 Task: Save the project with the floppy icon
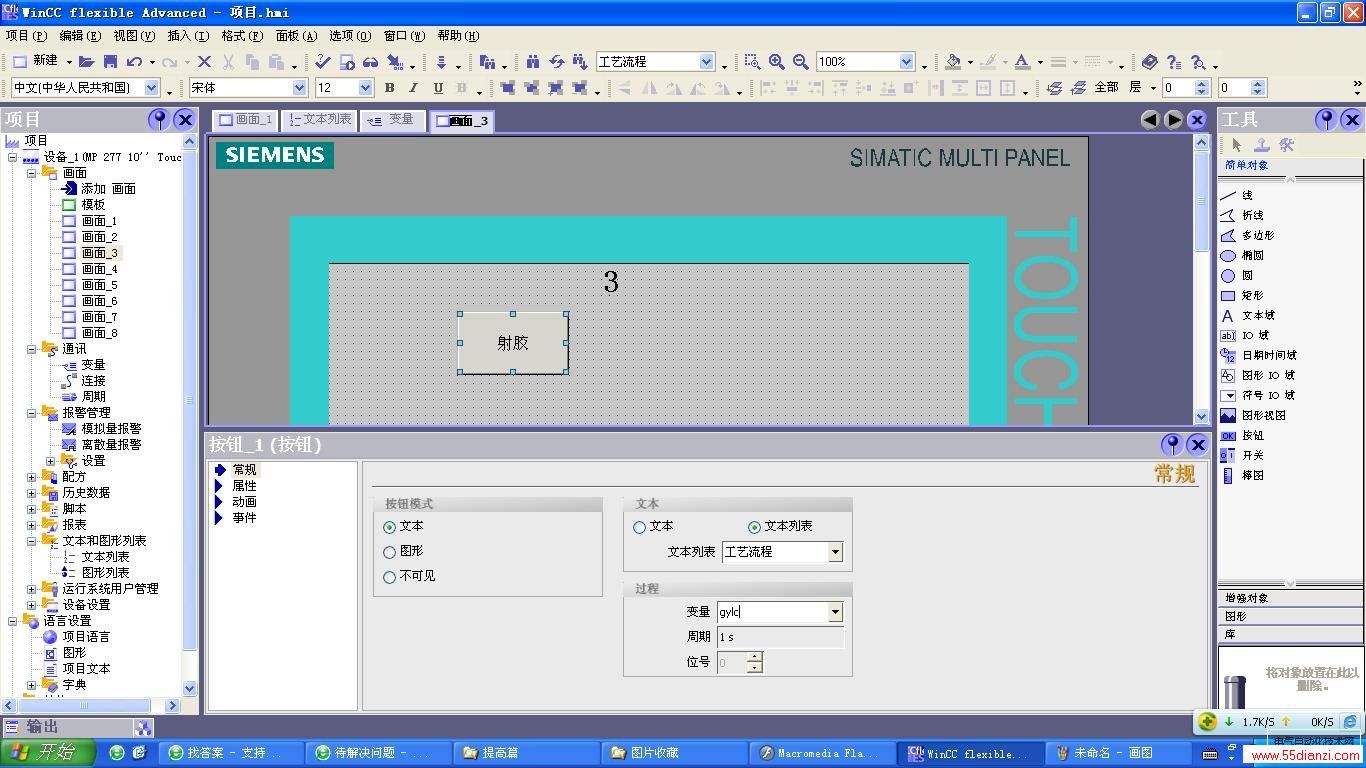pos(111,62)
